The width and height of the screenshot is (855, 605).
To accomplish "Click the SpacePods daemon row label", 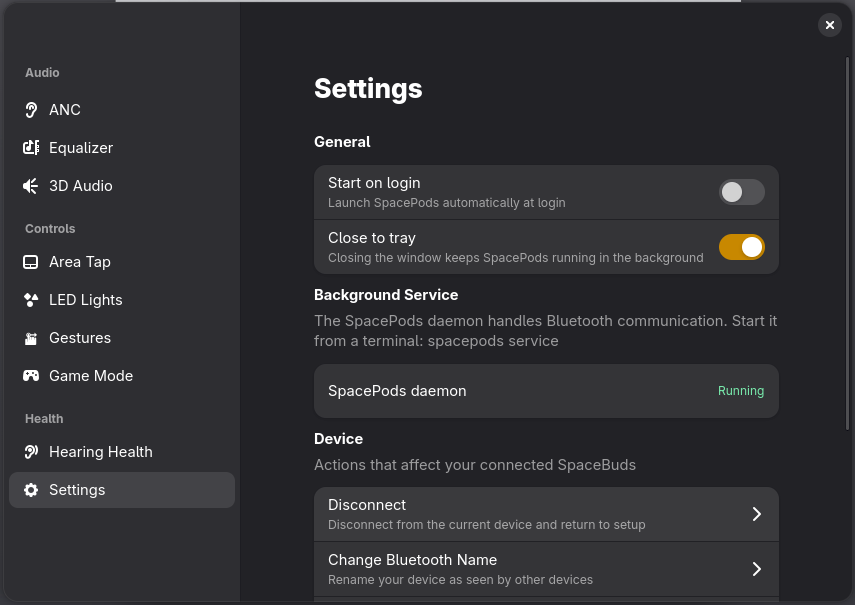I will pos(397,391).
